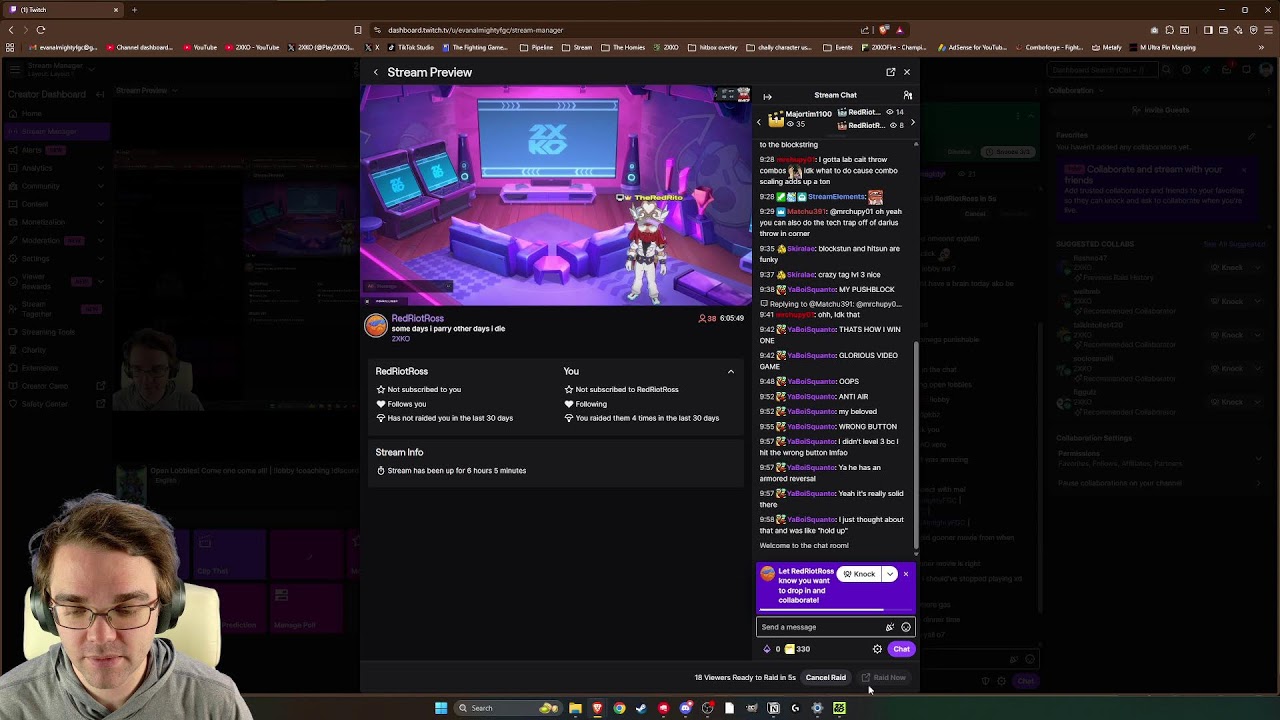The height and width of the screenshot is (720, 1280).
Task: Reload the Twitch dashboard page
Action: point(41,30)
